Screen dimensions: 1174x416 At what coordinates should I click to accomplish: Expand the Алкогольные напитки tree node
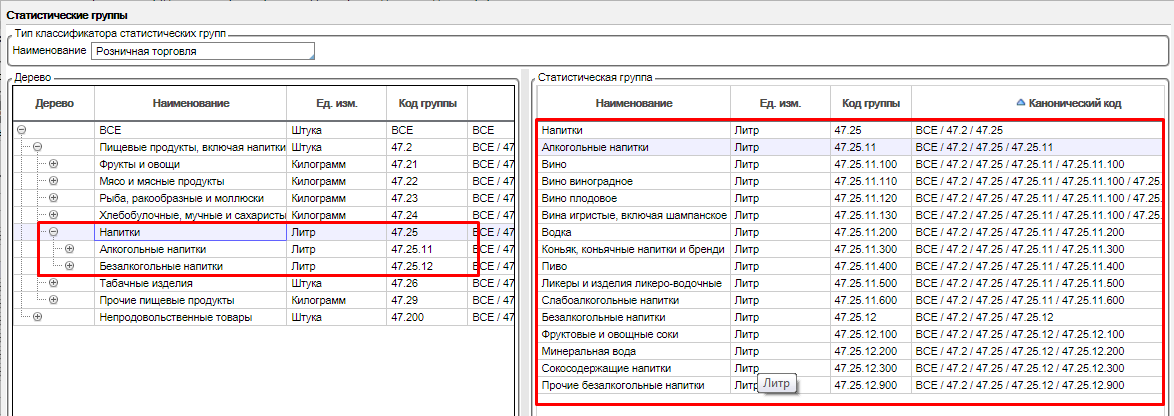coord(70,249)
